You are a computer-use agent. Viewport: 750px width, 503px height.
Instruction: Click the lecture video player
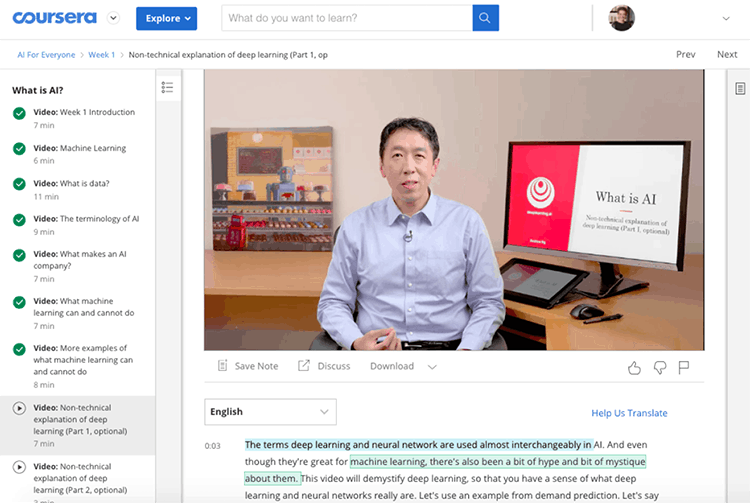click(454, 210)
